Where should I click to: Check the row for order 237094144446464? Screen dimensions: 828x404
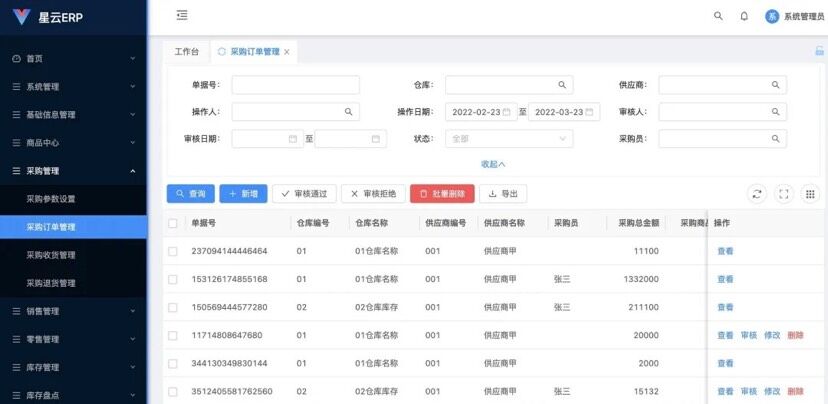click(x=173, y=251)
